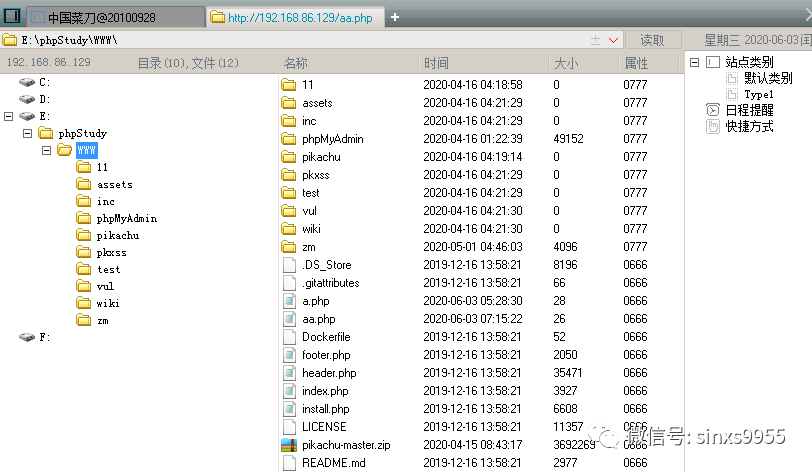Screen dimensions: 812x472
Task: Click pikachu folder icon in file list
Action: click(289, 156)
